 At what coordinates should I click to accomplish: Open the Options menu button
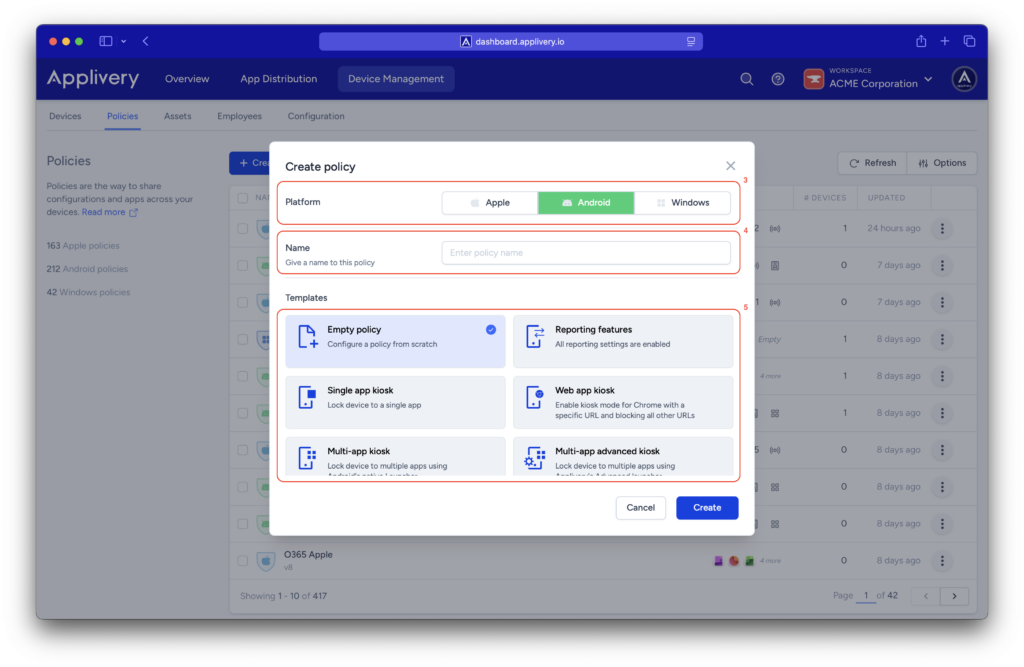point(942,163)
